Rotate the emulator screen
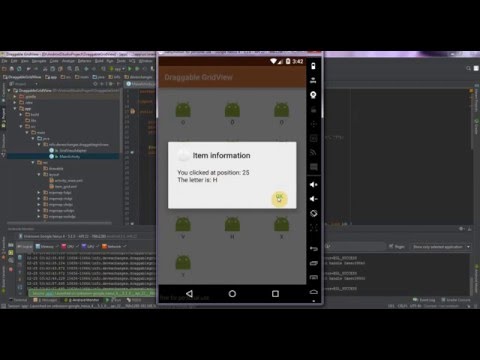Screen dimensions: 480x360 [x=313, y=213]
